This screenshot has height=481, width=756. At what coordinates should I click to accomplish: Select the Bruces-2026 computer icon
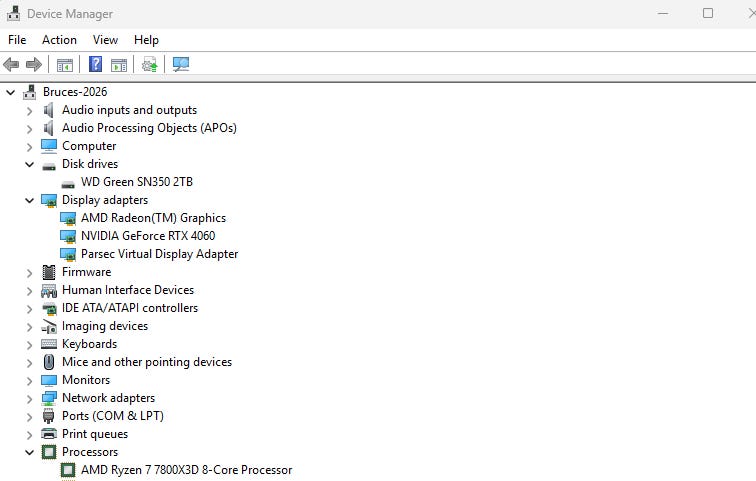pos(30,92)
